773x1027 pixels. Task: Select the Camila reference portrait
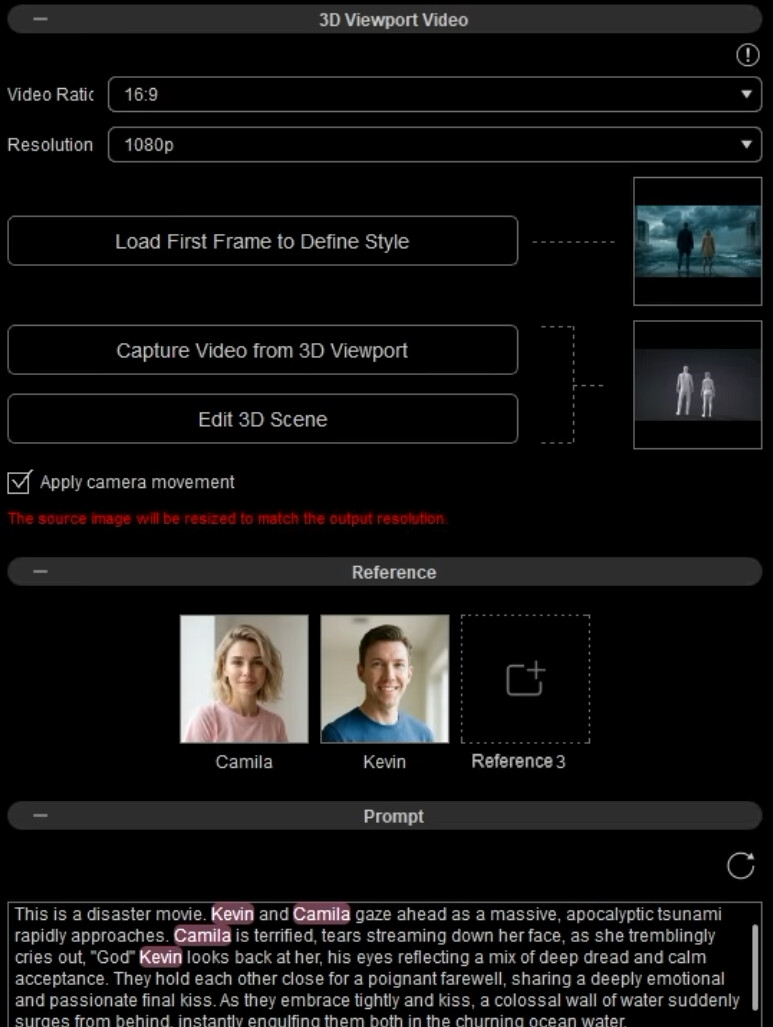pyautogui.click(x=244, y=679)
